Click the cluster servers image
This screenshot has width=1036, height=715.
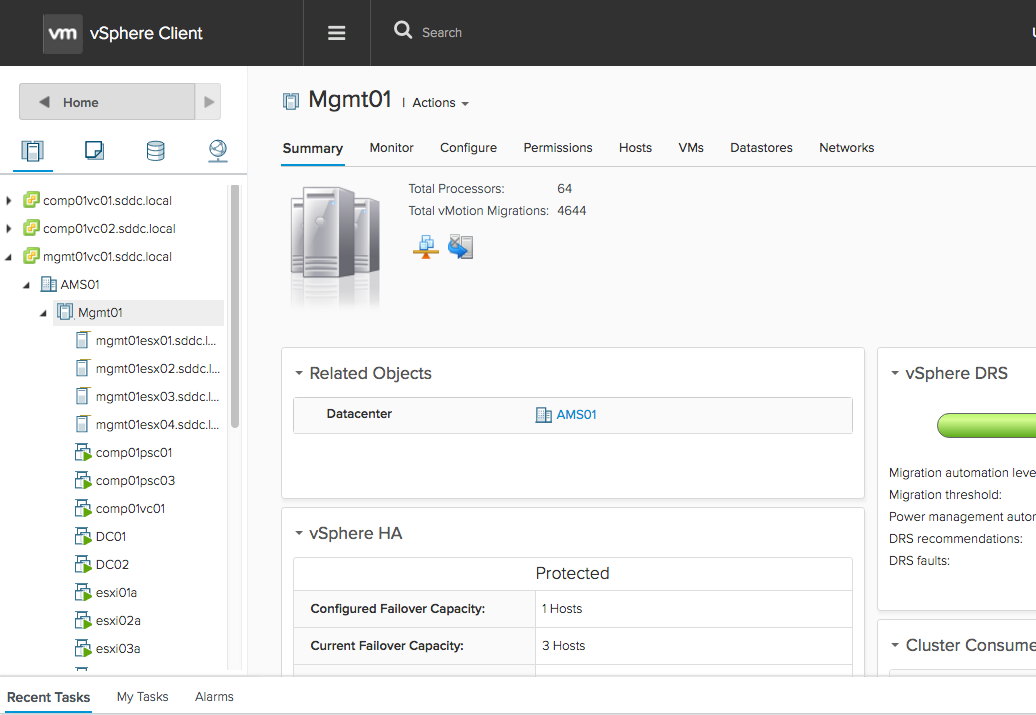point(336,246)
